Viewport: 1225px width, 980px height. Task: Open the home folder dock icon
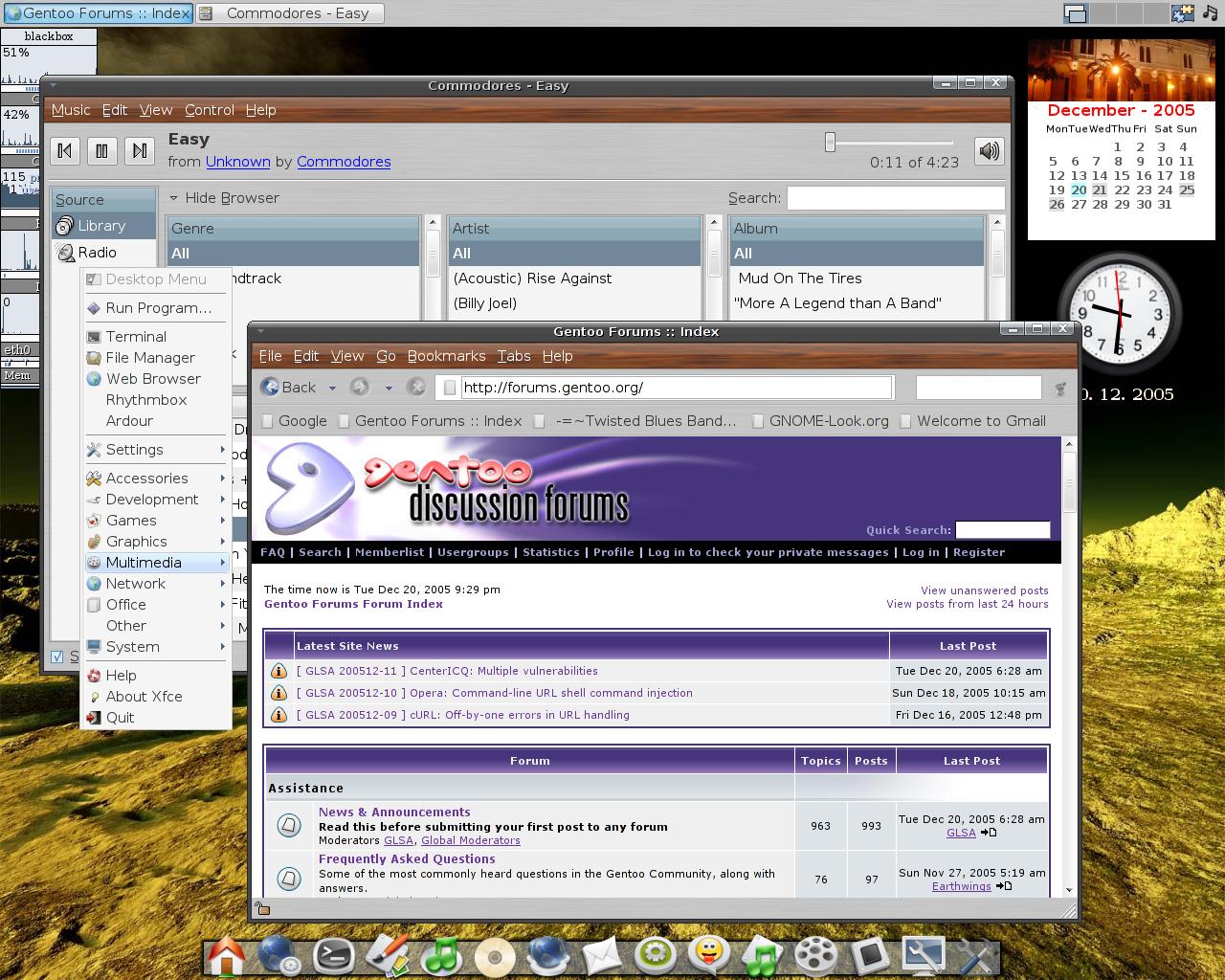click(x=227, y=955)
